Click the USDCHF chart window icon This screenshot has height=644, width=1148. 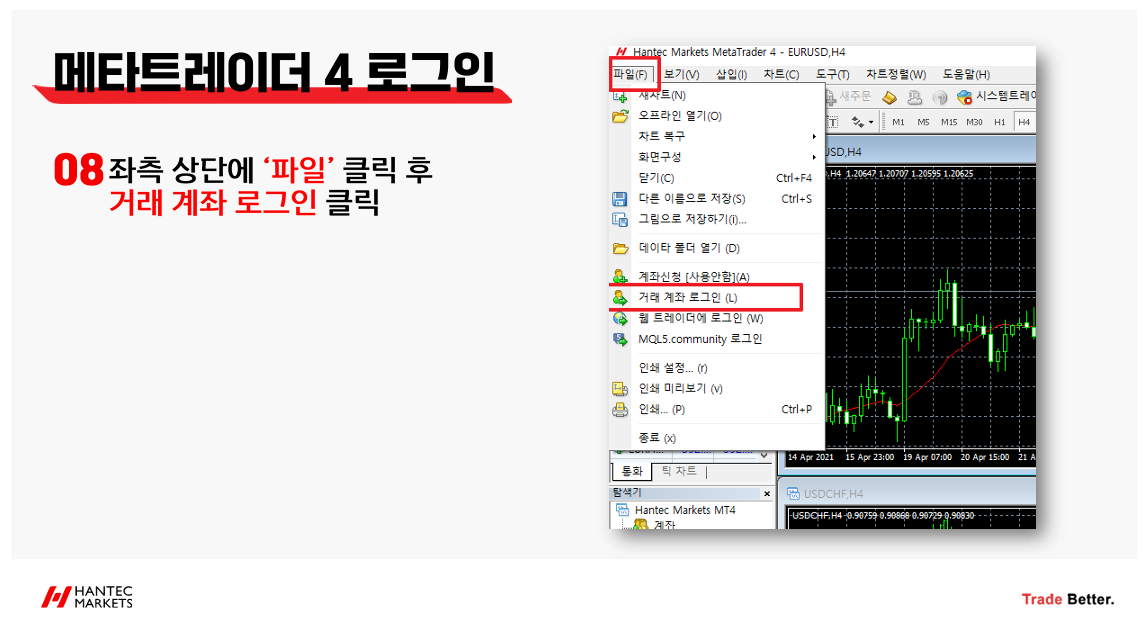click(x=793, y=494)
